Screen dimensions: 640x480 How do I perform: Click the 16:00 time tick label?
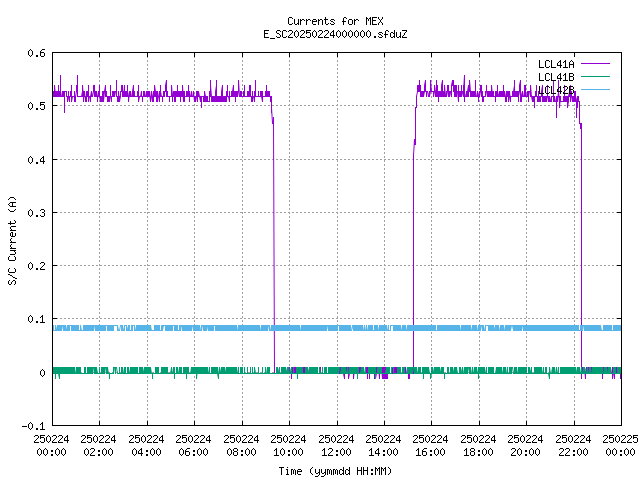pos(430,452)
